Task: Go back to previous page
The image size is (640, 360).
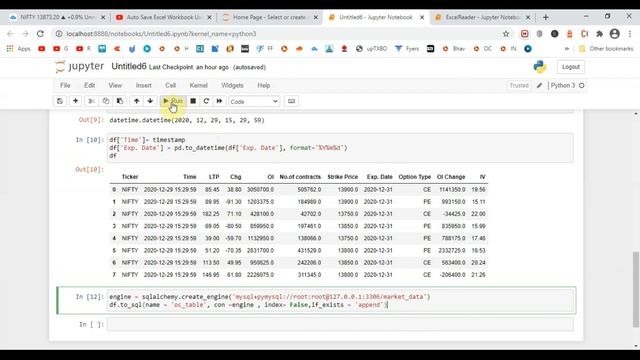Action: 11,34
